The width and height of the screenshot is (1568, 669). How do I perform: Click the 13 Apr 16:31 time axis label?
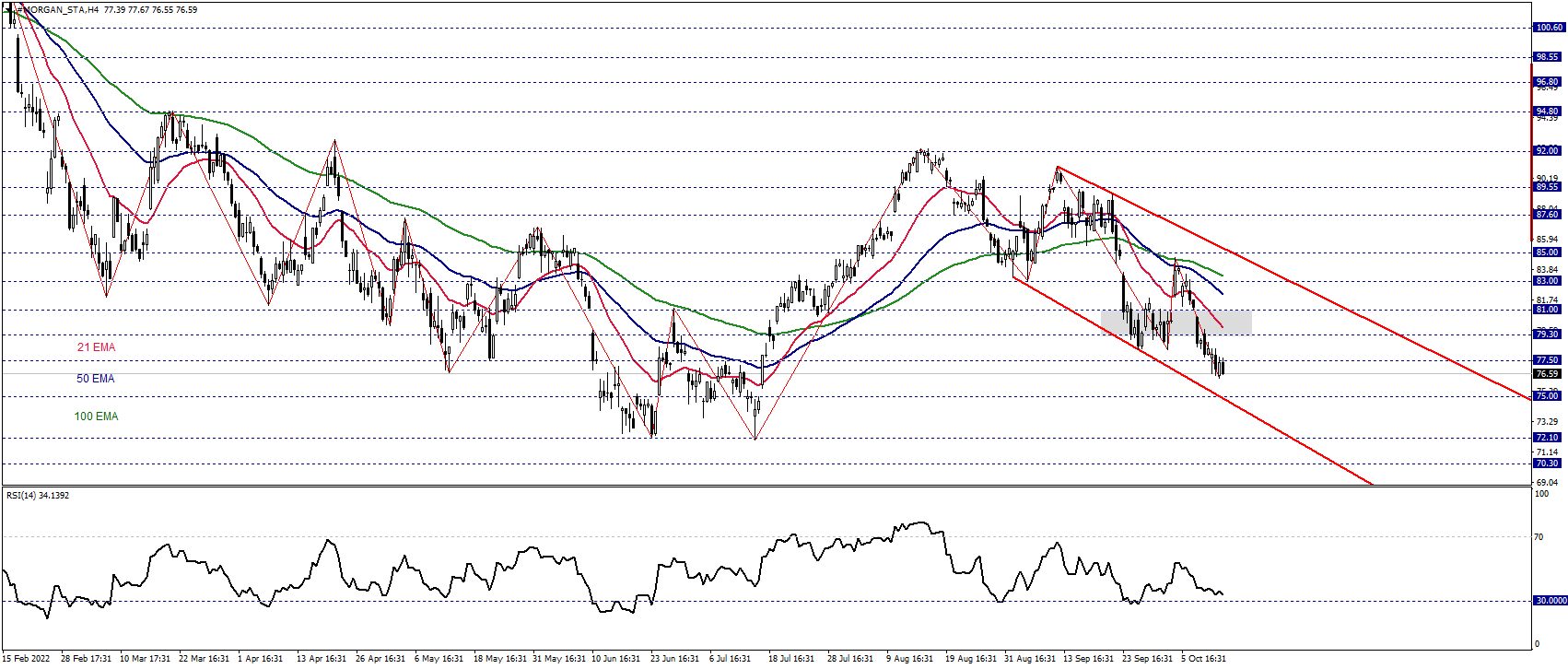pyautogui.click(x=322, y=659)
